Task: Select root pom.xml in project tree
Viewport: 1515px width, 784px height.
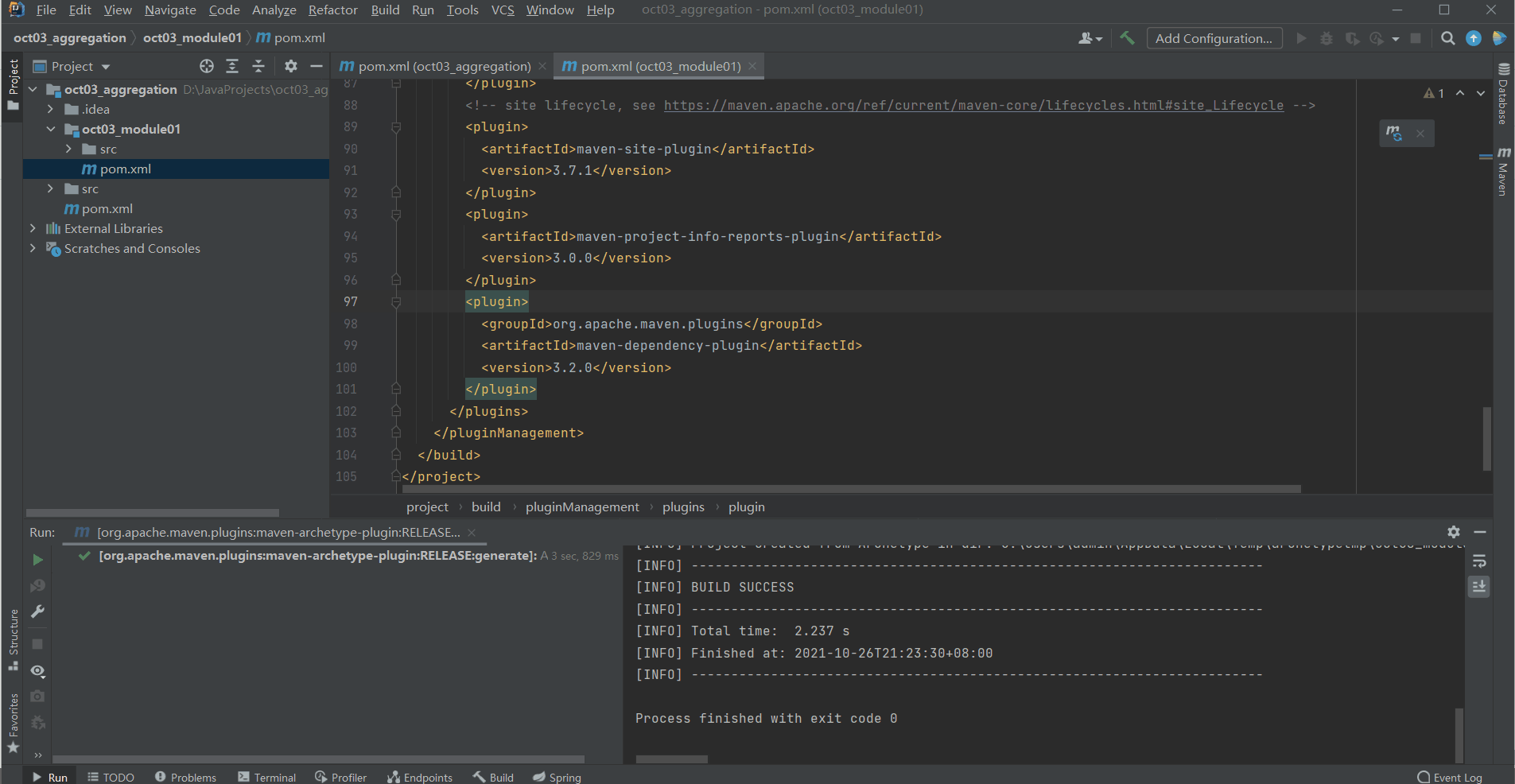Action: 107,208
